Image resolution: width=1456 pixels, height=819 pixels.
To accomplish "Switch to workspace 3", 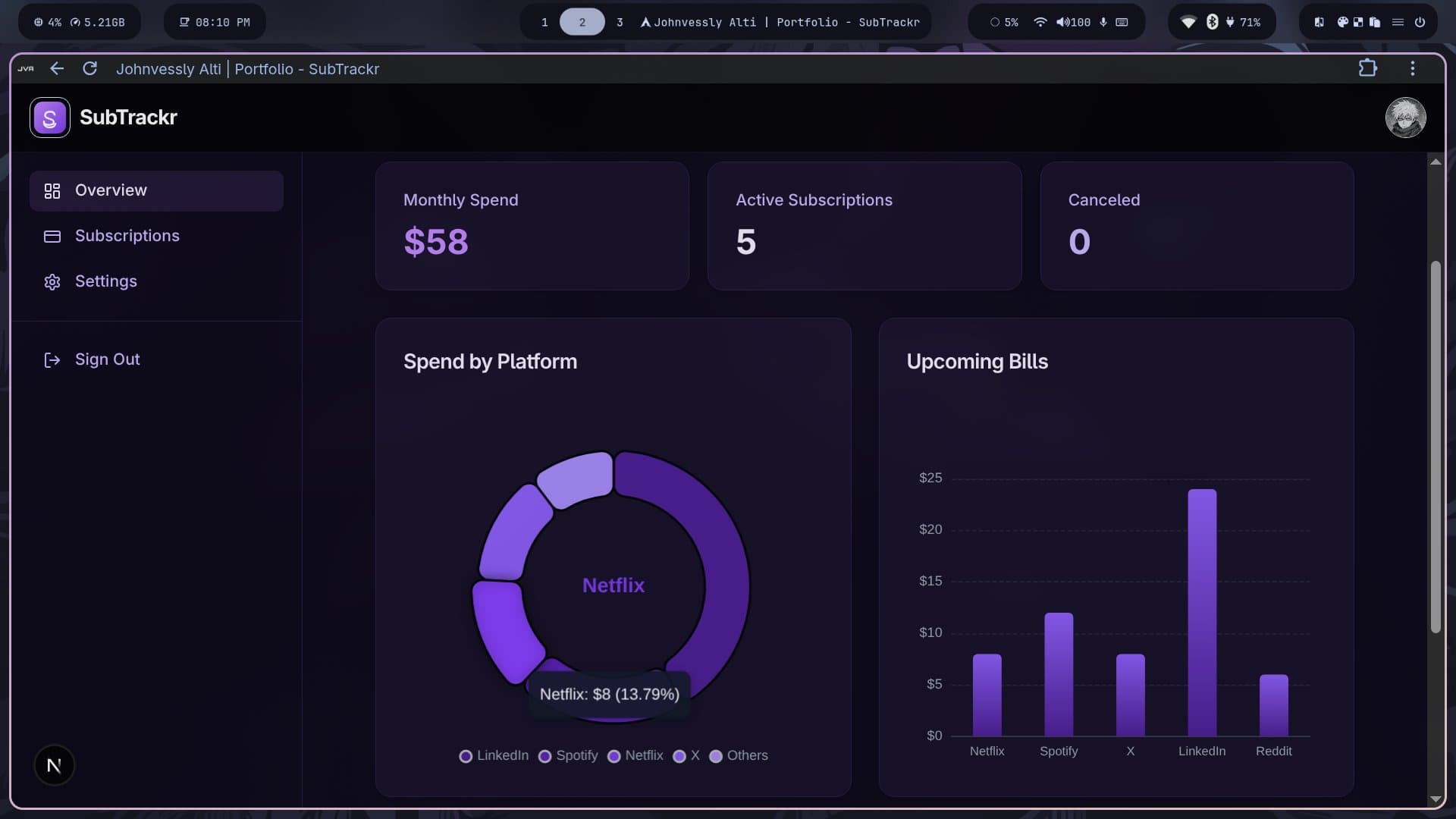I will [620, 22].
